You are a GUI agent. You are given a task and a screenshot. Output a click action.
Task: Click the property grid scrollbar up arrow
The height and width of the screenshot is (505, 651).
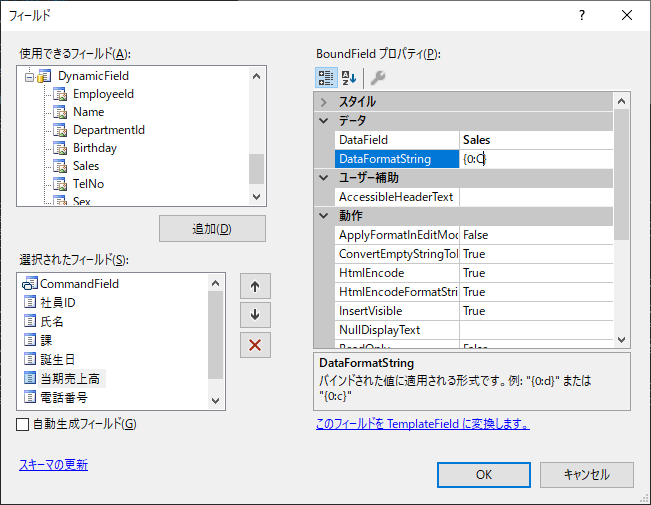pyautogui.click(x=622, y=101)
